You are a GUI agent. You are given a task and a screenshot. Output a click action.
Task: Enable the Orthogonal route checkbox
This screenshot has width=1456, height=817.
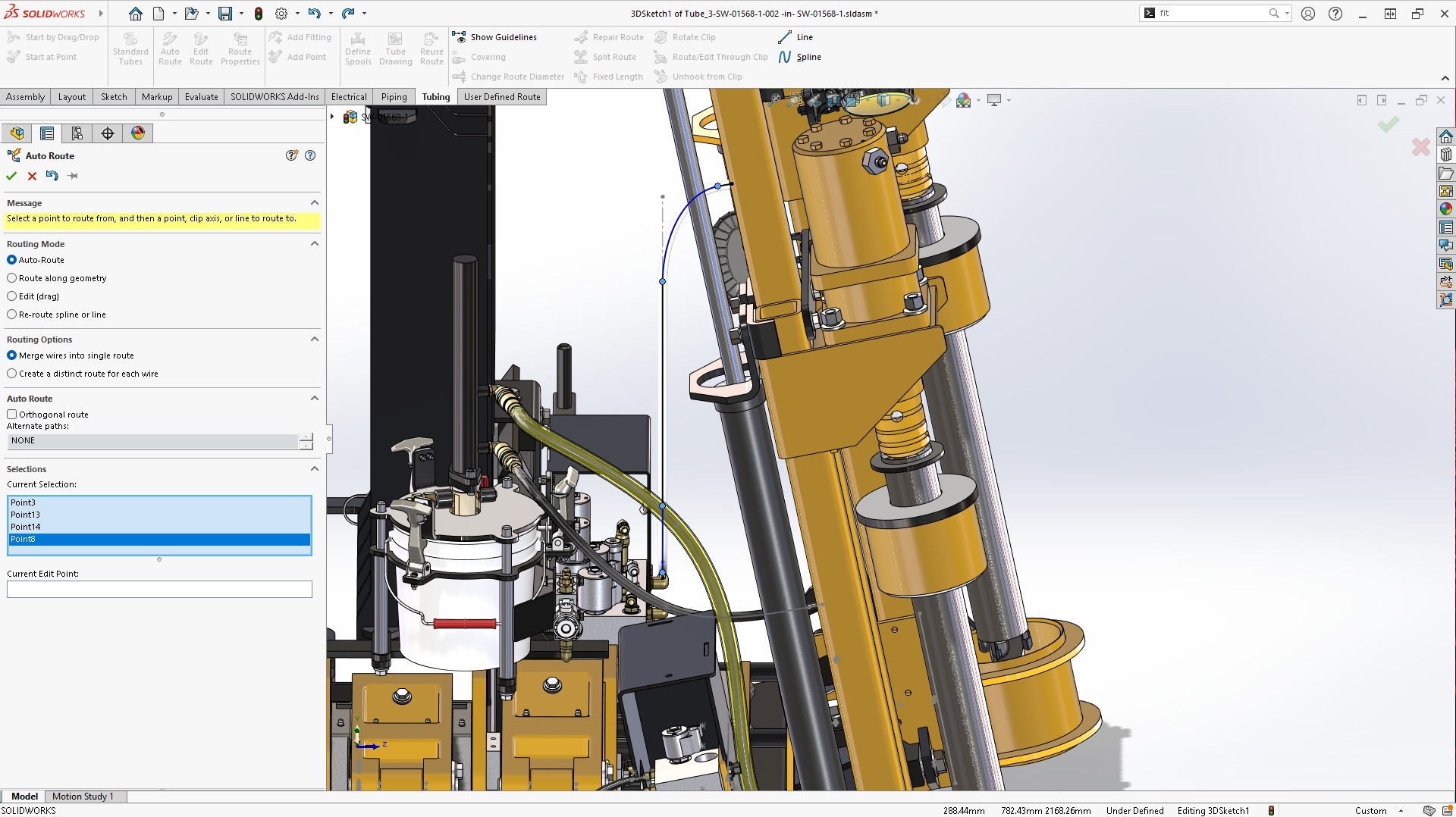point(12,415)
